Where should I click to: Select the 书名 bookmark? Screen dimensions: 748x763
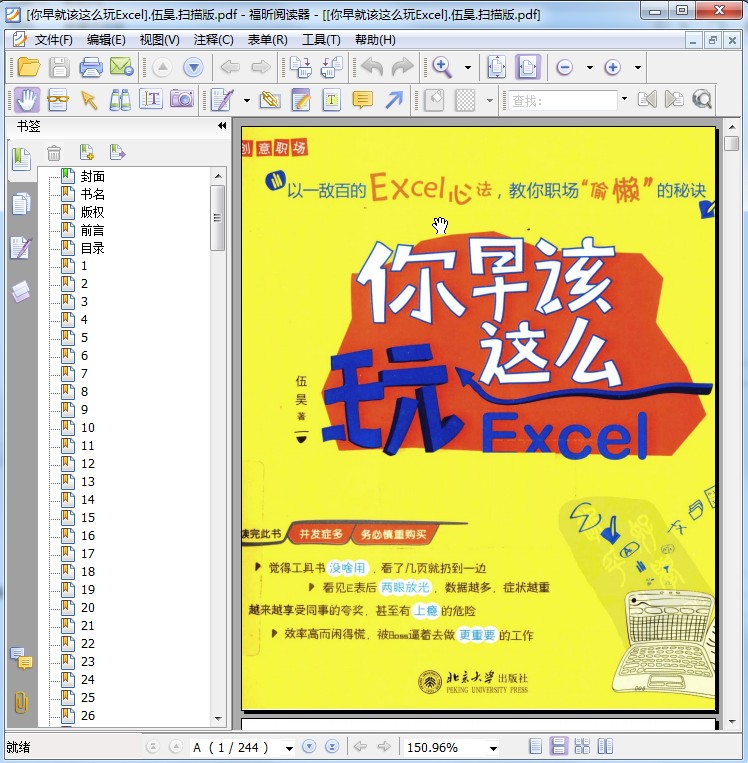click(x=92, y=194)
